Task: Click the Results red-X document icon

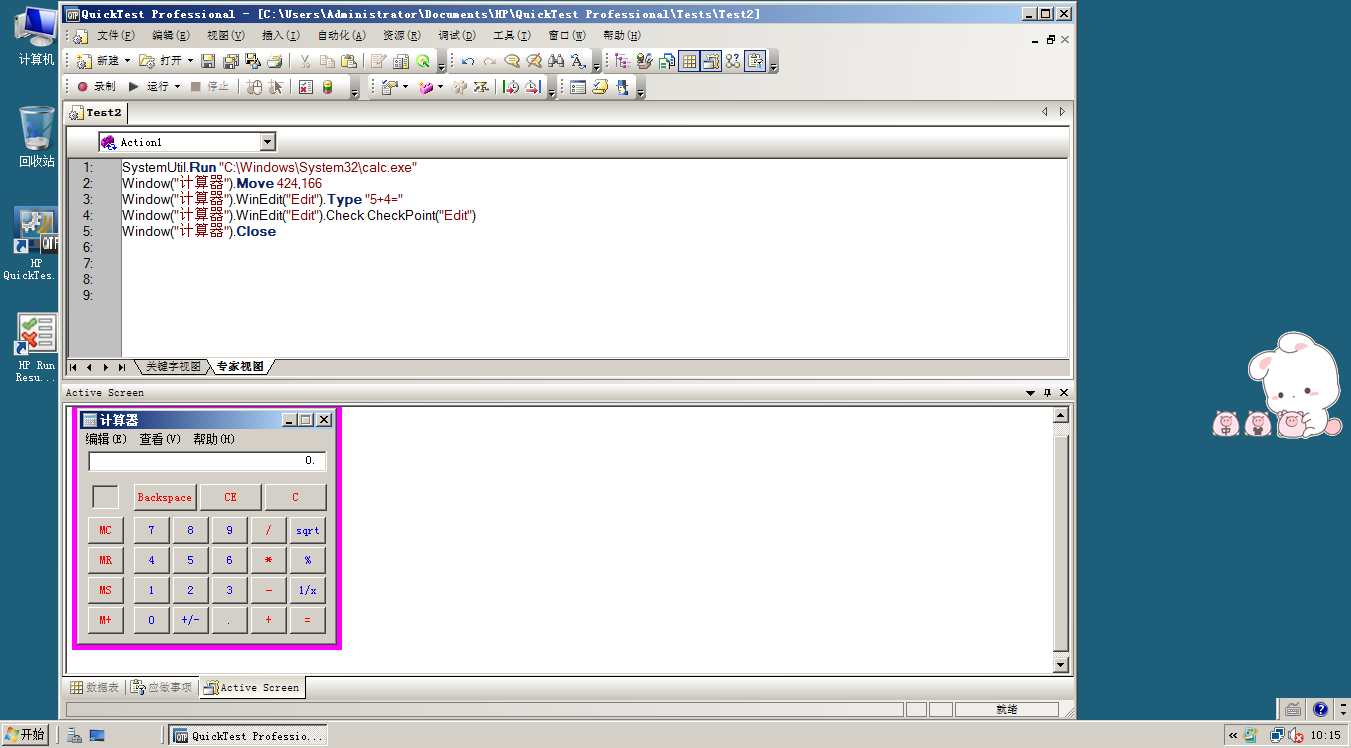Action: 306,87
